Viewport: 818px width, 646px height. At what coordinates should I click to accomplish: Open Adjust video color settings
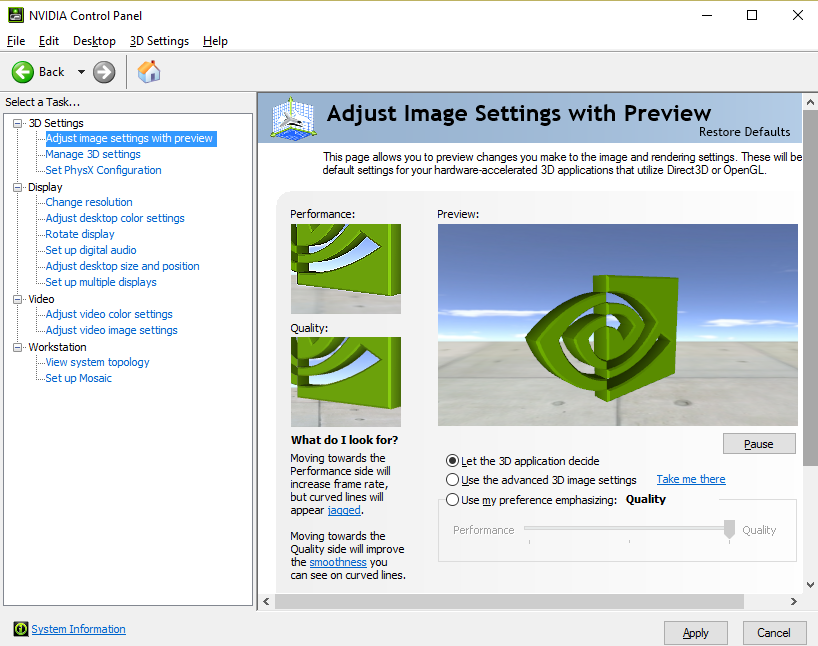(109, 314)
